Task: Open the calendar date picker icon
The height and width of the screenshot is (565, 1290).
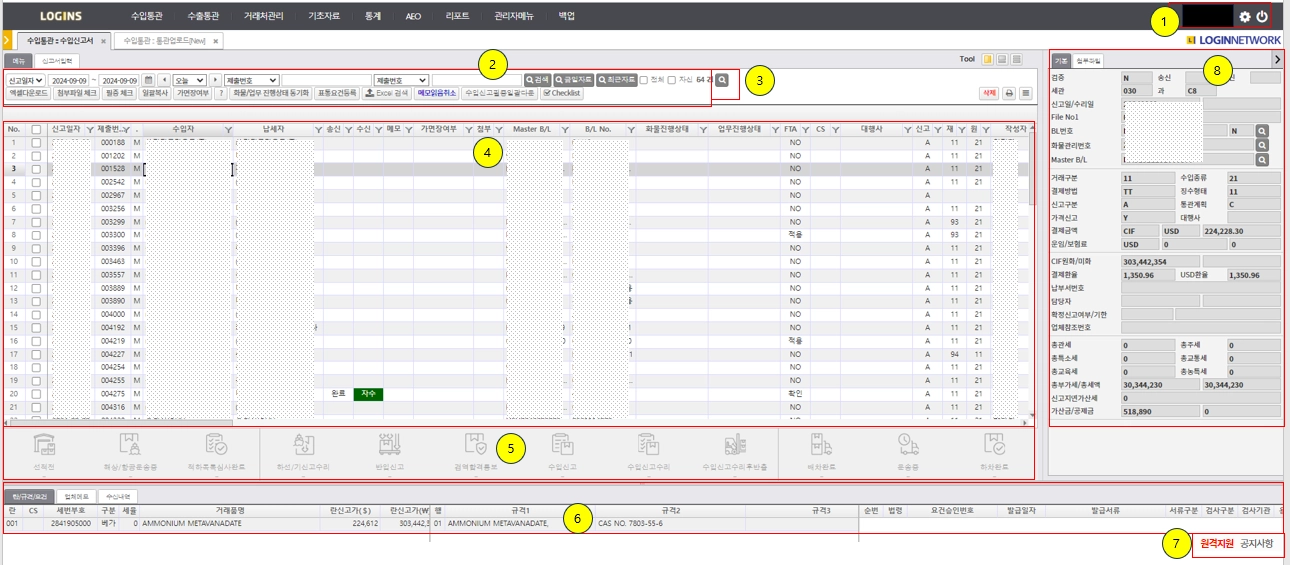Action: point(148,80)
